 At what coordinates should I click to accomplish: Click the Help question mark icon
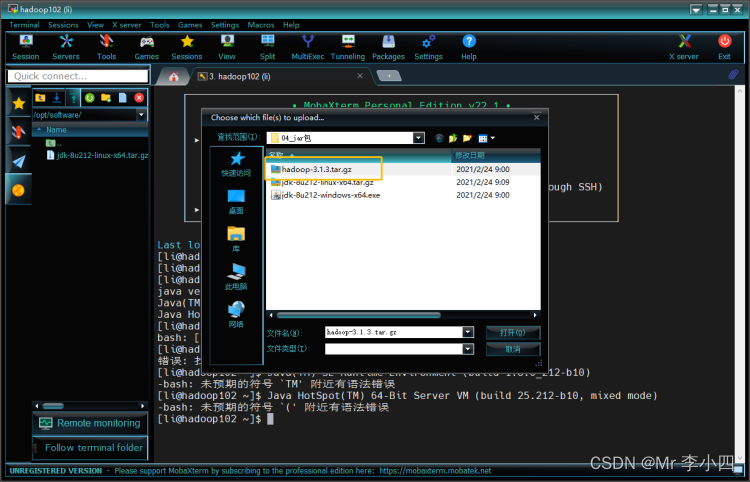[x=469, y=47]
